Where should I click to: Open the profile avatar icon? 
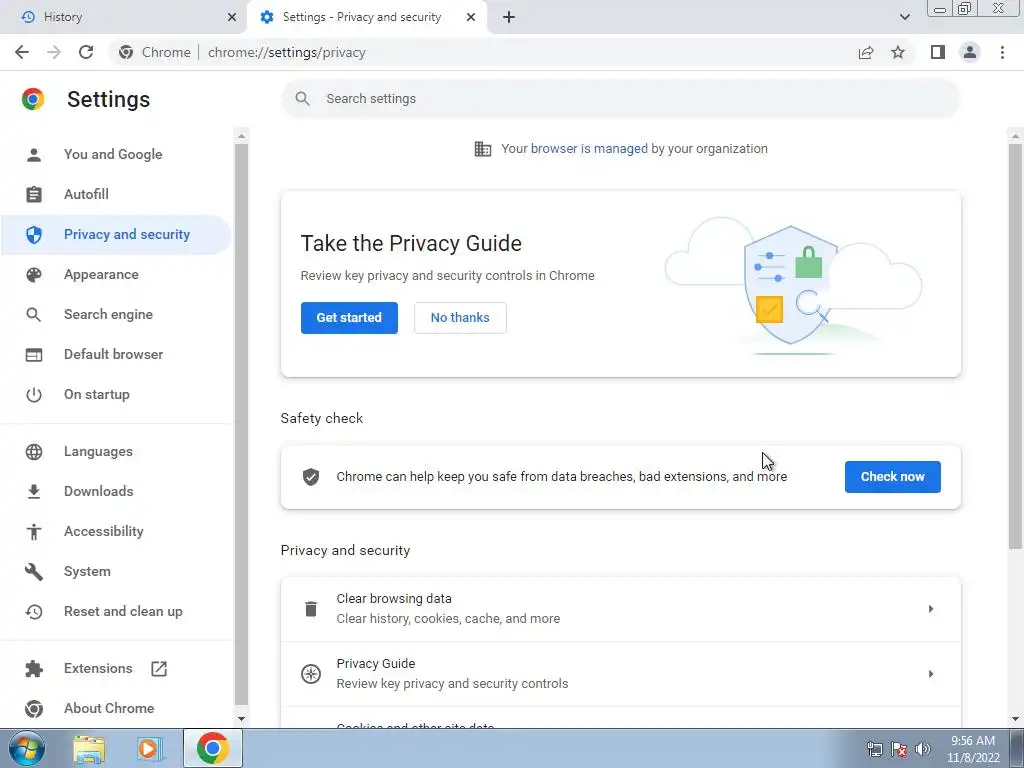point(970,52)
